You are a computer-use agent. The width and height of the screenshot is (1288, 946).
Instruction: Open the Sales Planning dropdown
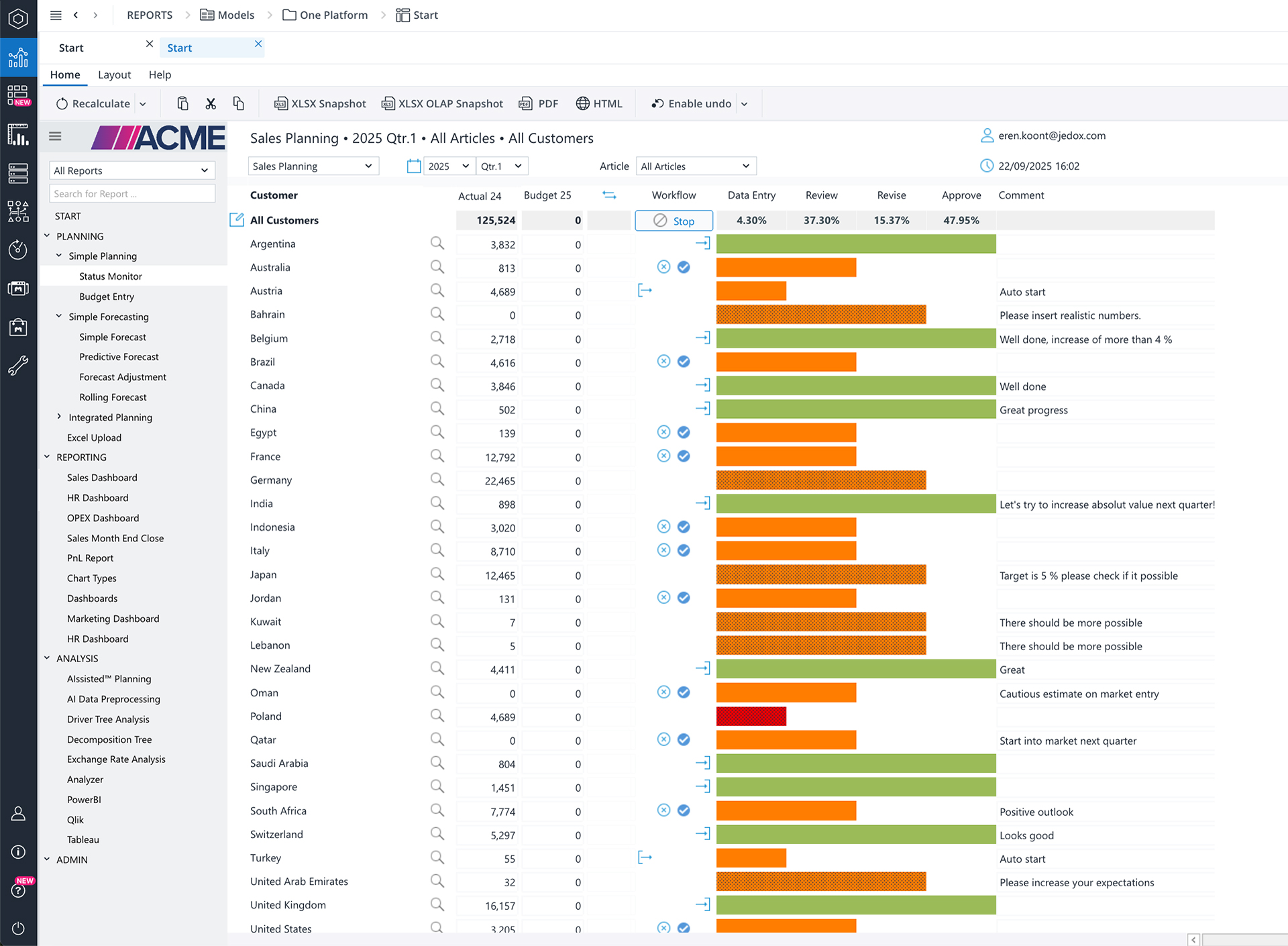(313, 166)
